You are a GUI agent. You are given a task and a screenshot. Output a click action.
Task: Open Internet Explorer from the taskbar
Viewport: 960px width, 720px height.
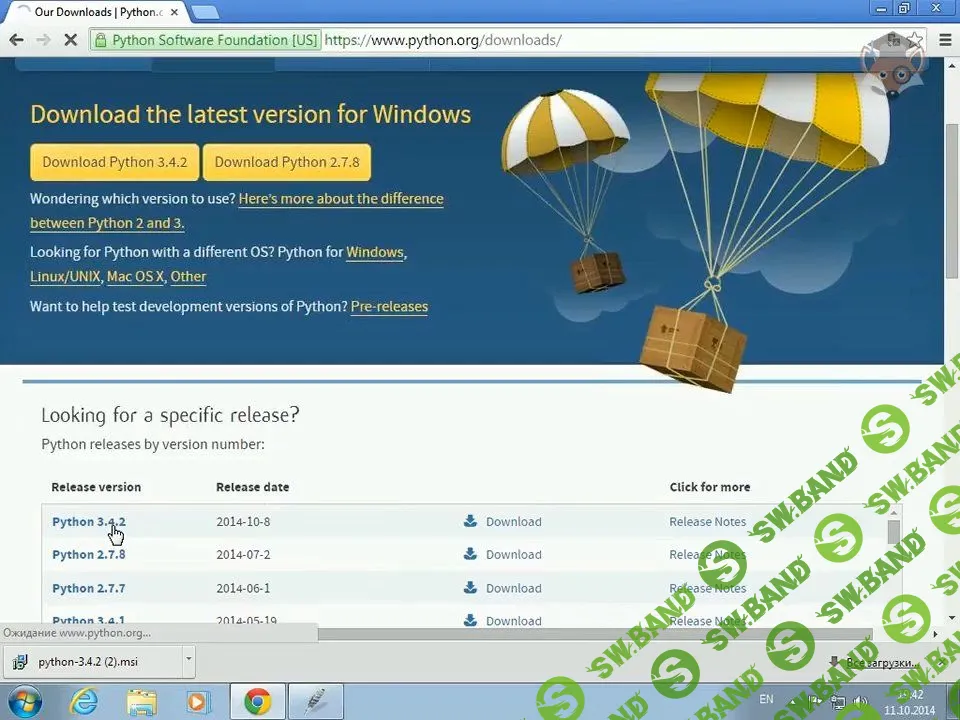[84, 701]
